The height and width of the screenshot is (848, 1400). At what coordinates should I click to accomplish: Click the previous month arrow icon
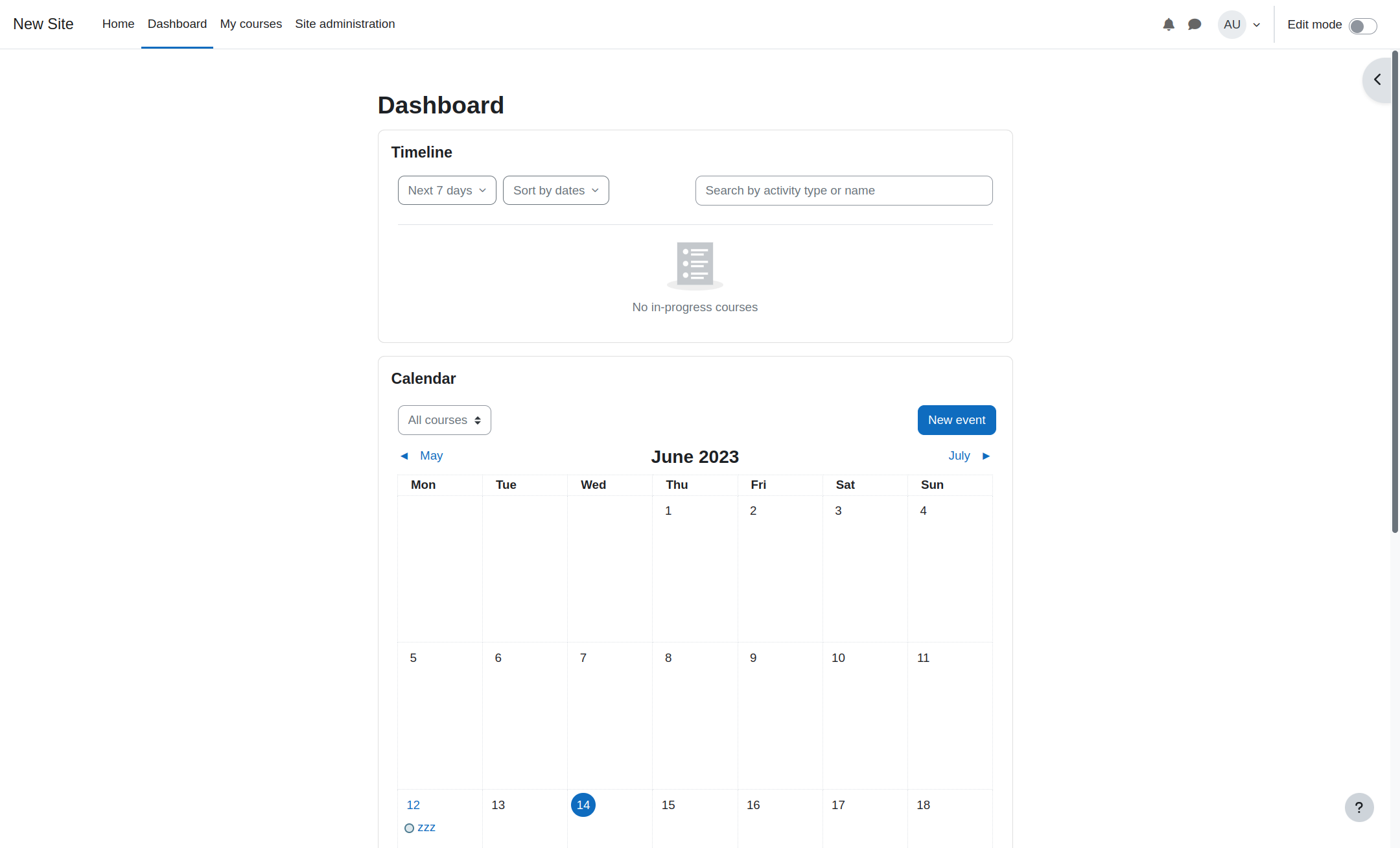click(x=404, y=456)
